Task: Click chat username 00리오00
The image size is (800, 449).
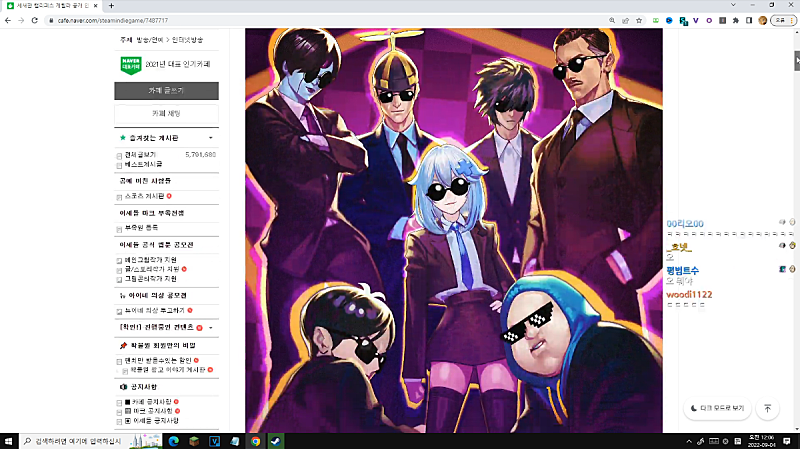Action: pyautogui.click(x=685, y=223)
